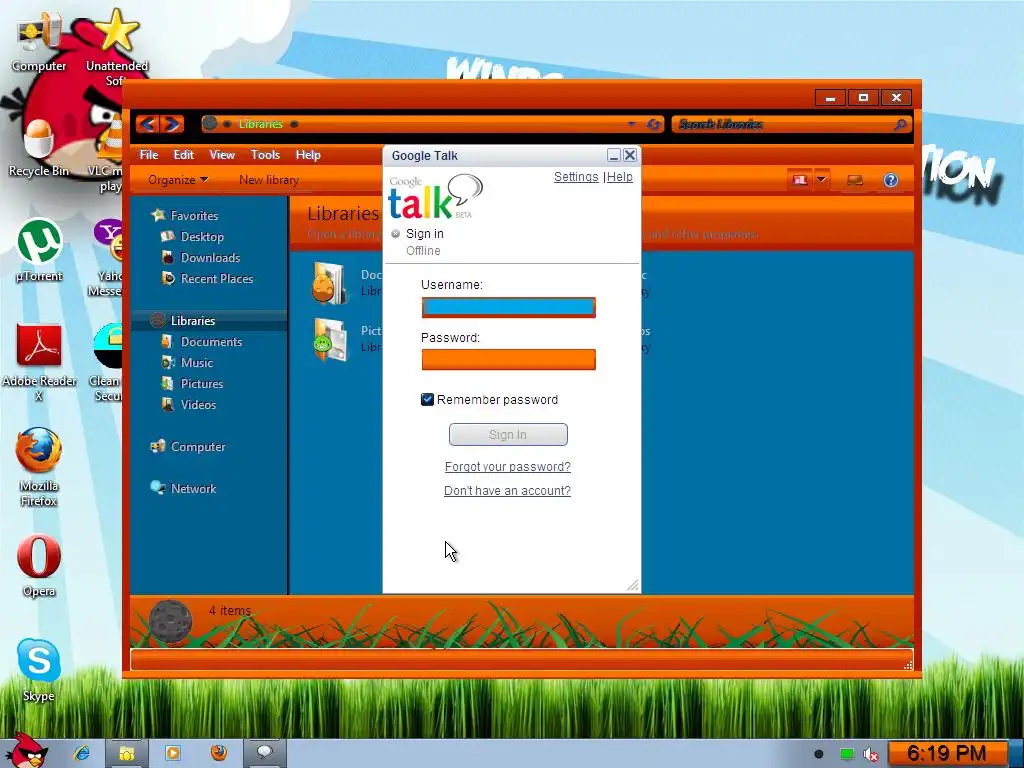Click Libraries in the address bar breadcrumb
Screen dimensions: 1024x768
click(x=261, y=124)
